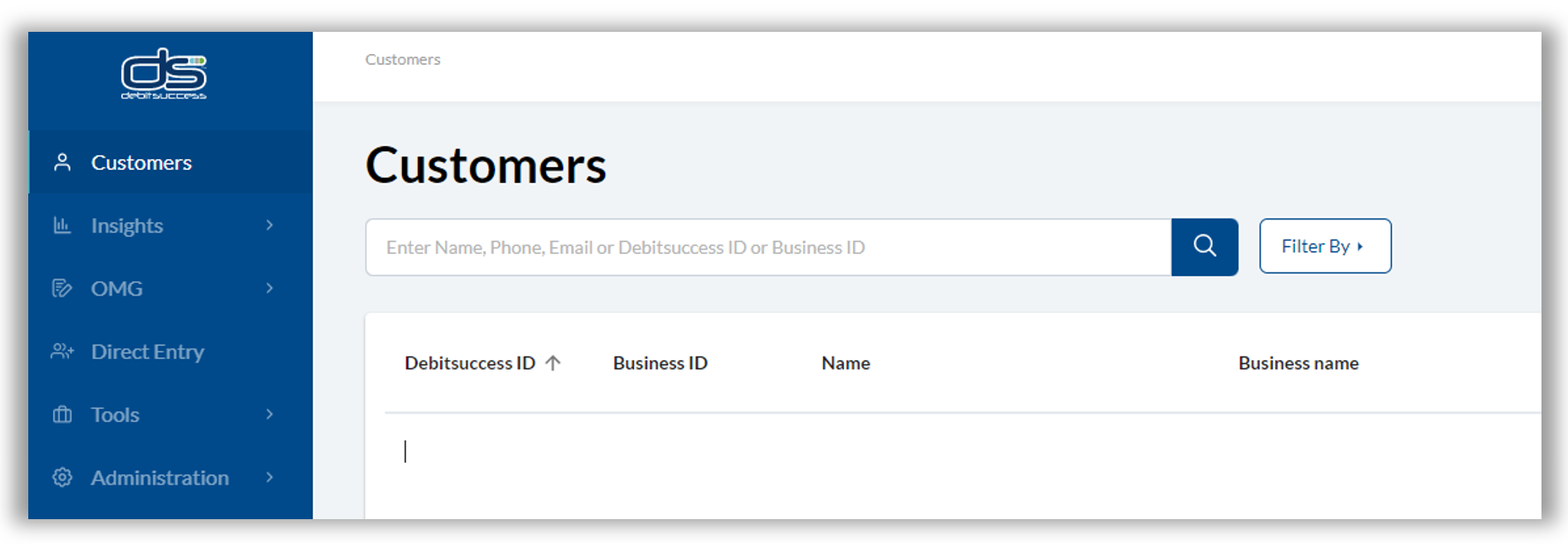Expand the Administration submenu chevron
The image size is (1568, 551).
pyautogui.click(x=270, y=478)
